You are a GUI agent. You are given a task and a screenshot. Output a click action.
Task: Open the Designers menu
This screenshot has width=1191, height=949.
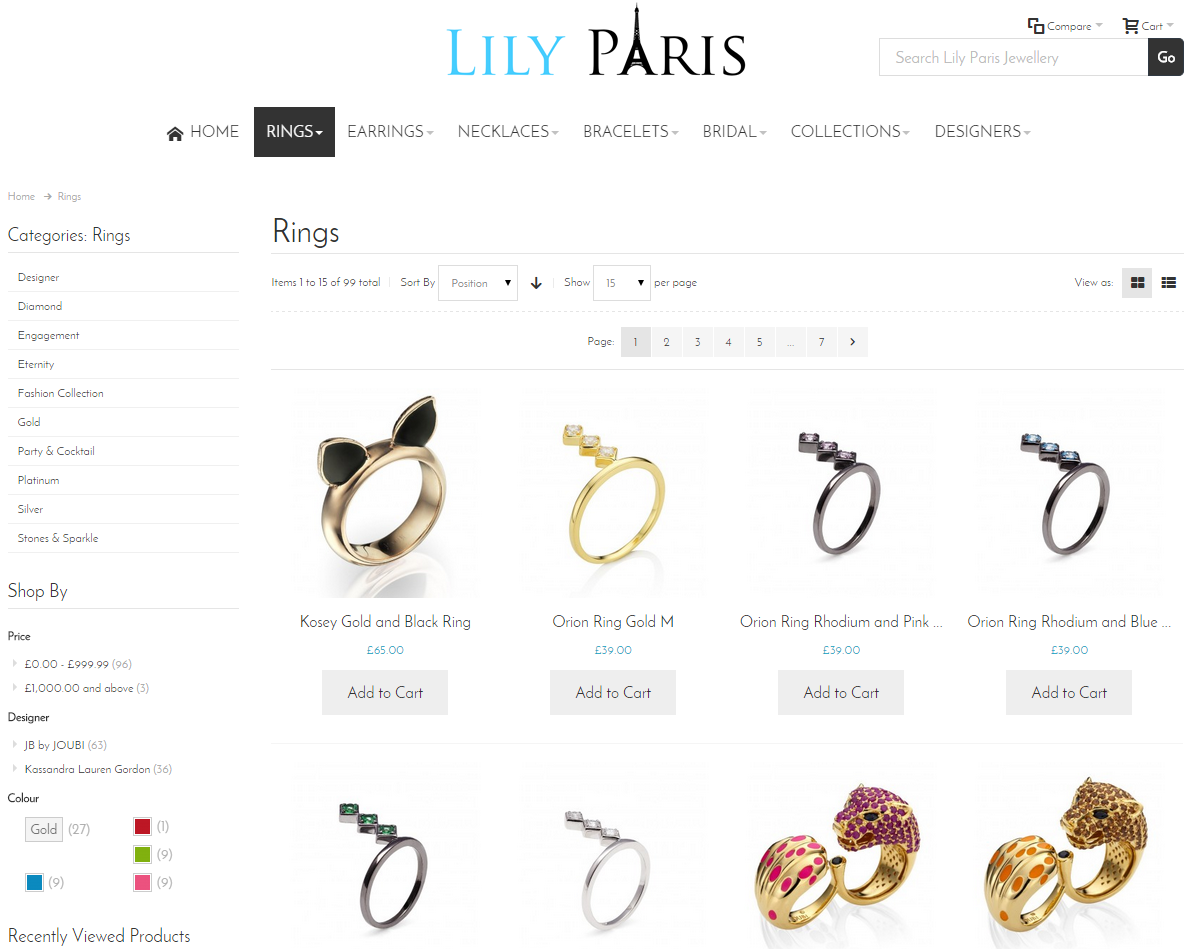click(982, 131)
